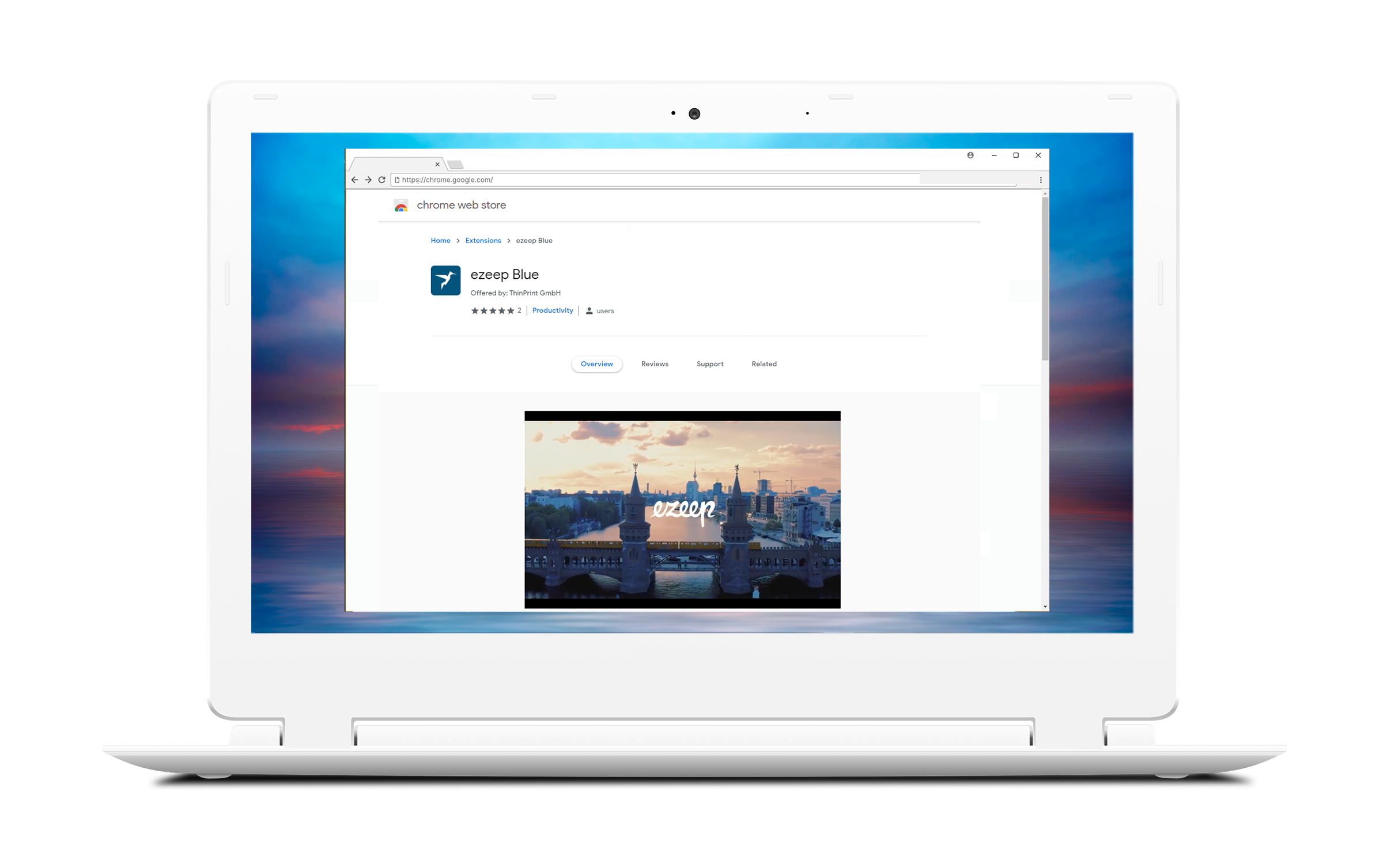Open the Home breadcrumb link
The height and width of the screenshot is (868, 1383).
(440, 240)
